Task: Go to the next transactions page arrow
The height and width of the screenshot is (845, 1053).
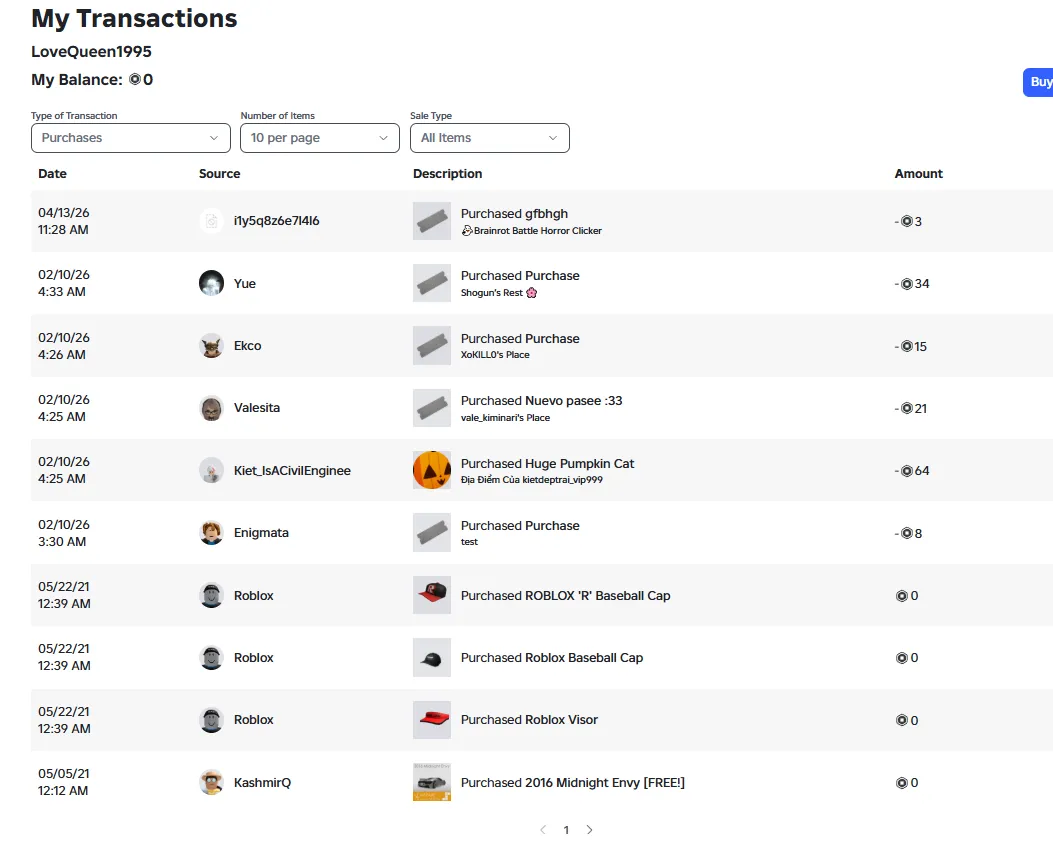Action: tap(590, 830)
